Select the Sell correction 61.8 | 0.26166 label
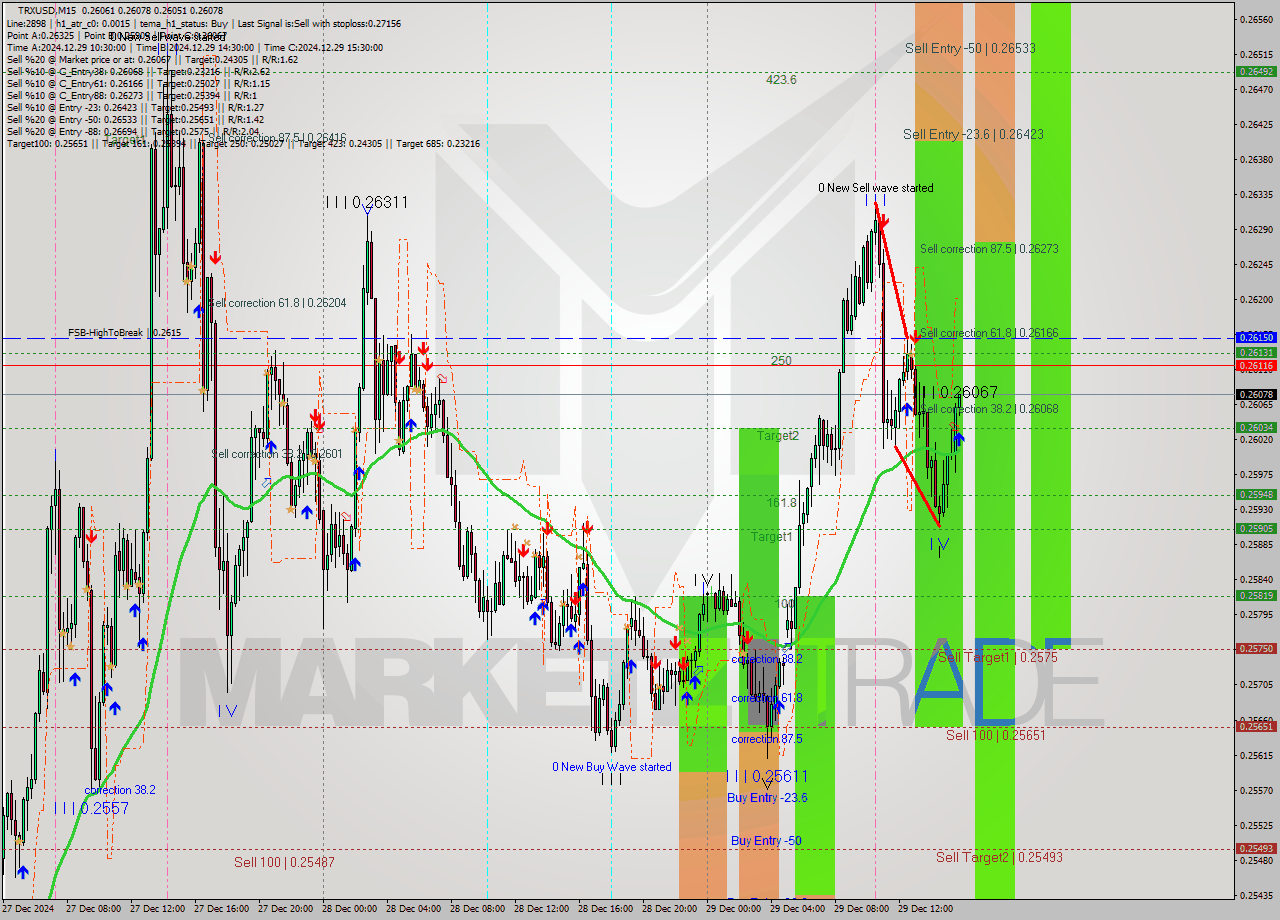The image size is (1280, 920). pyautogui.click(x=989, y=332)
